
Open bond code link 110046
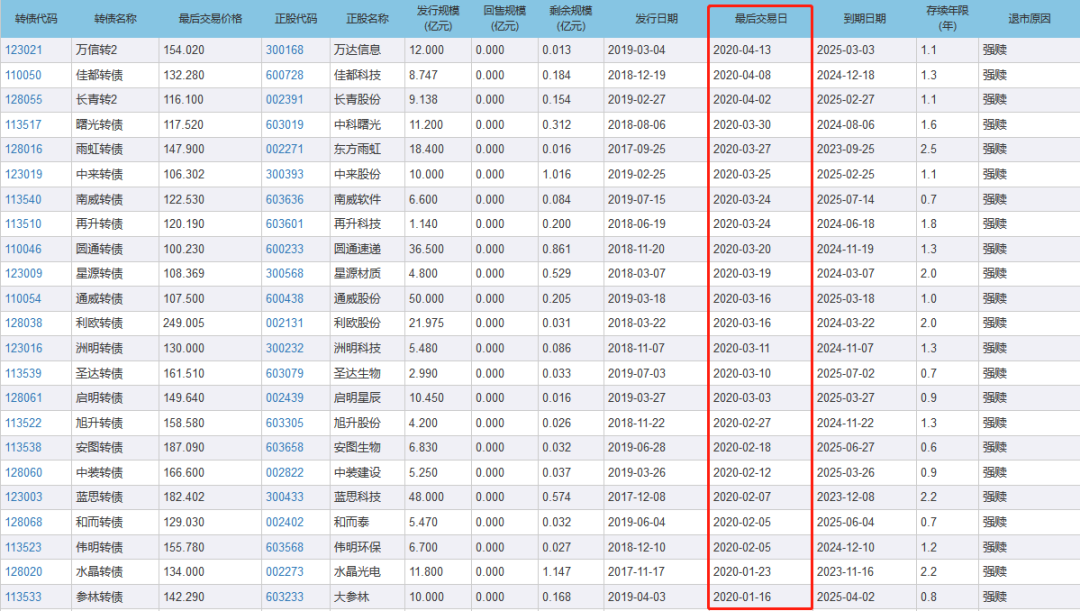tap(23, 249)
